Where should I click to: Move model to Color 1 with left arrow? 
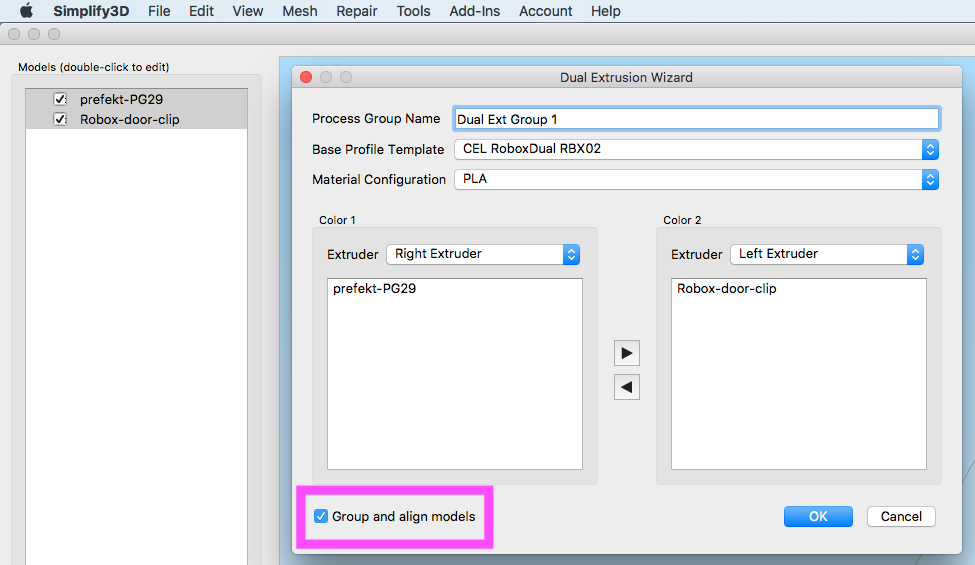627,387
